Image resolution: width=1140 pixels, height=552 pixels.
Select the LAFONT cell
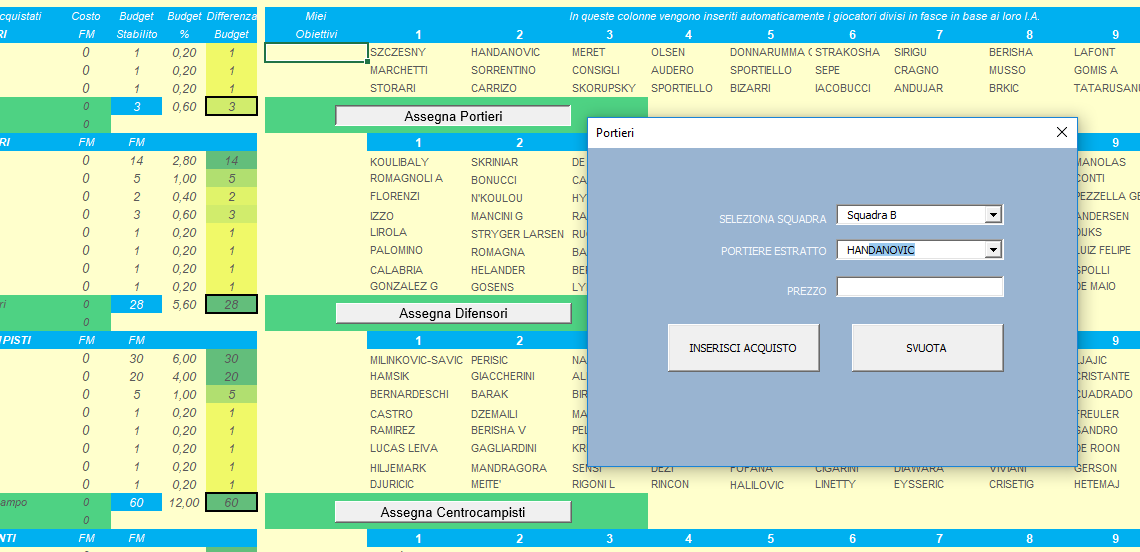pos(1094,52)
